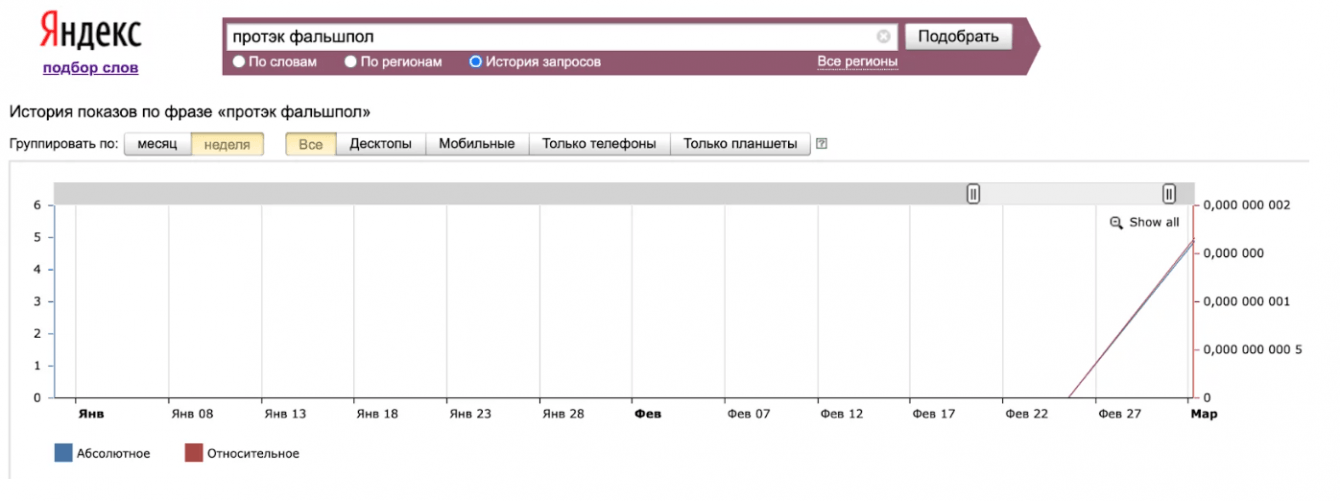This screenshot has height=501, width=1340.
Task: Click the right axis value 0,000 000 001
Action: coord(1247,301)
